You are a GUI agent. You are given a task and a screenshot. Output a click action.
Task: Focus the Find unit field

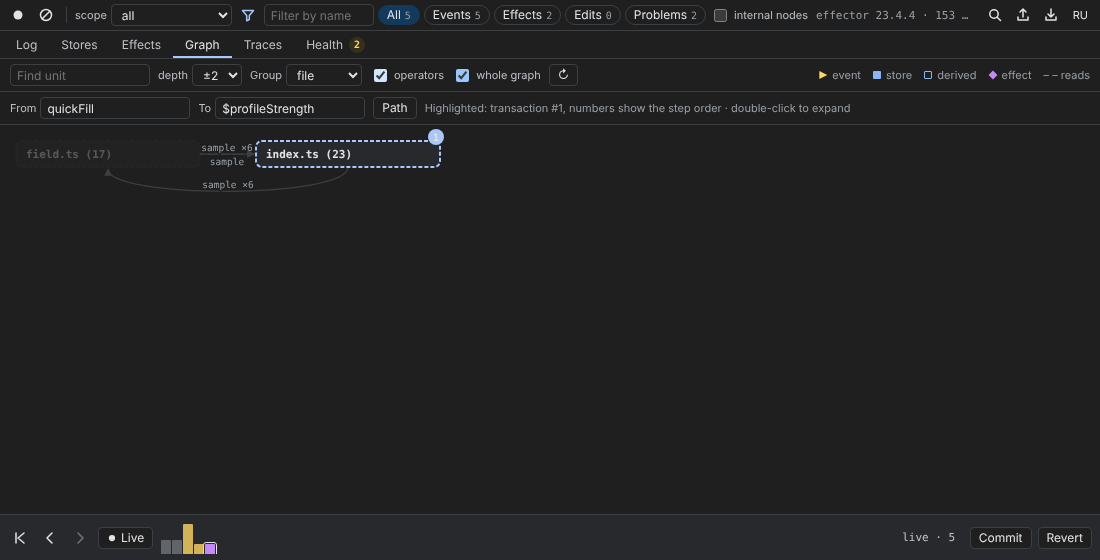click(80, 75)
